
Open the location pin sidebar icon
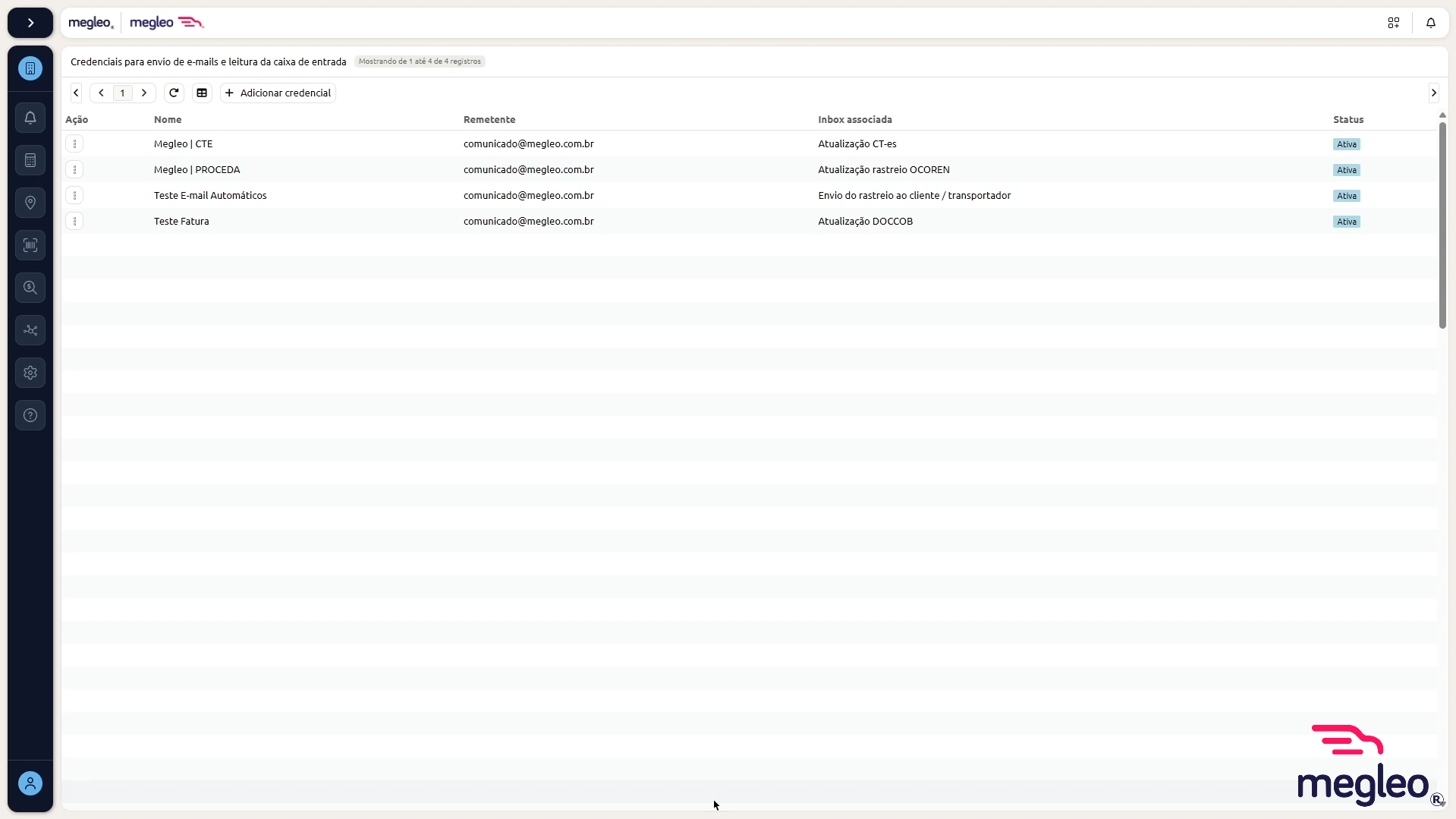(30, 203)
